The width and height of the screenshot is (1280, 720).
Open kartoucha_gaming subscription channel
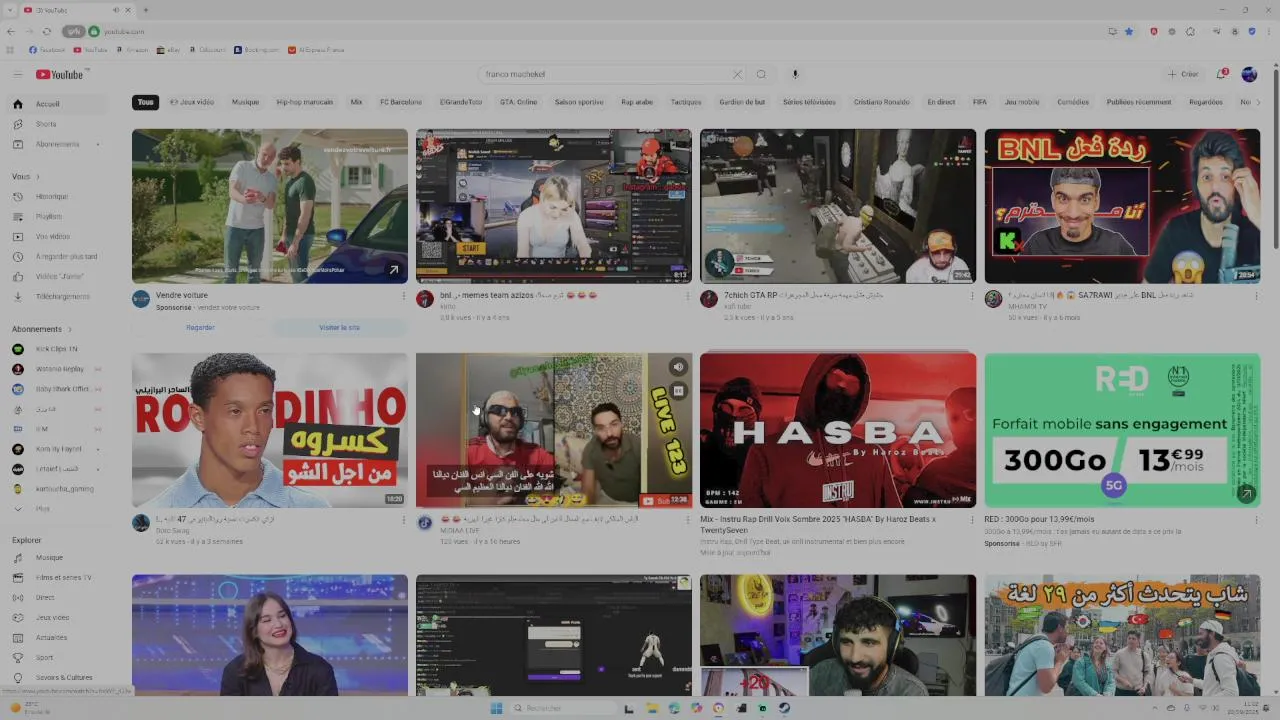56,489
